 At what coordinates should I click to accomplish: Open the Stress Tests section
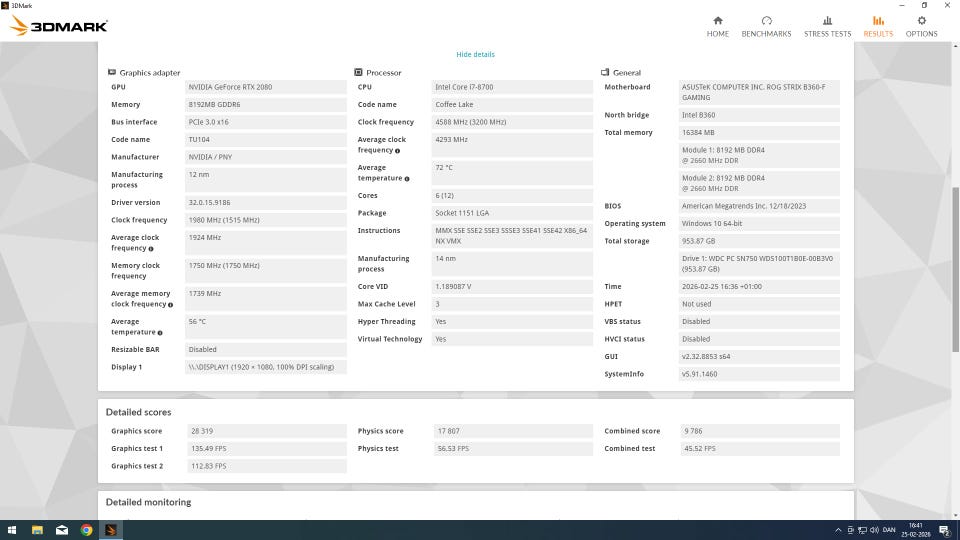point(827,26)
